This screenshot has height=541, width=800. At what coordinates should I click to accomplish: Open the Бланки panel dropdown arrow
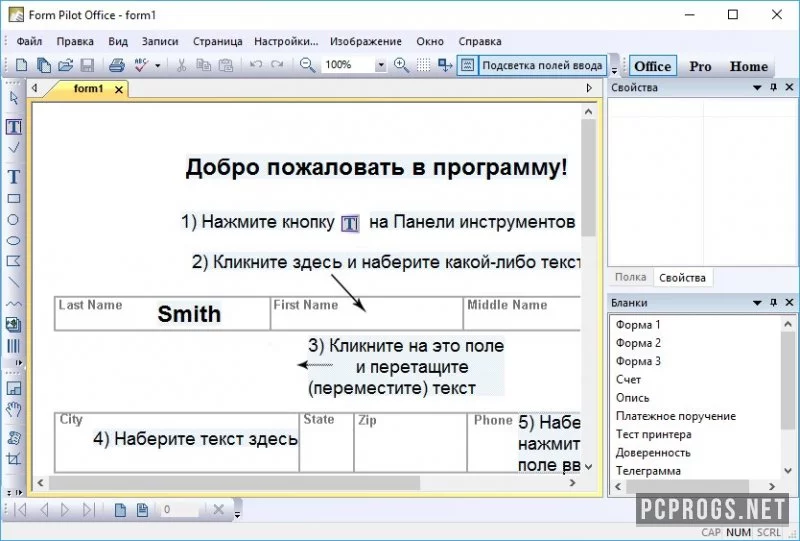coord(757,303)
